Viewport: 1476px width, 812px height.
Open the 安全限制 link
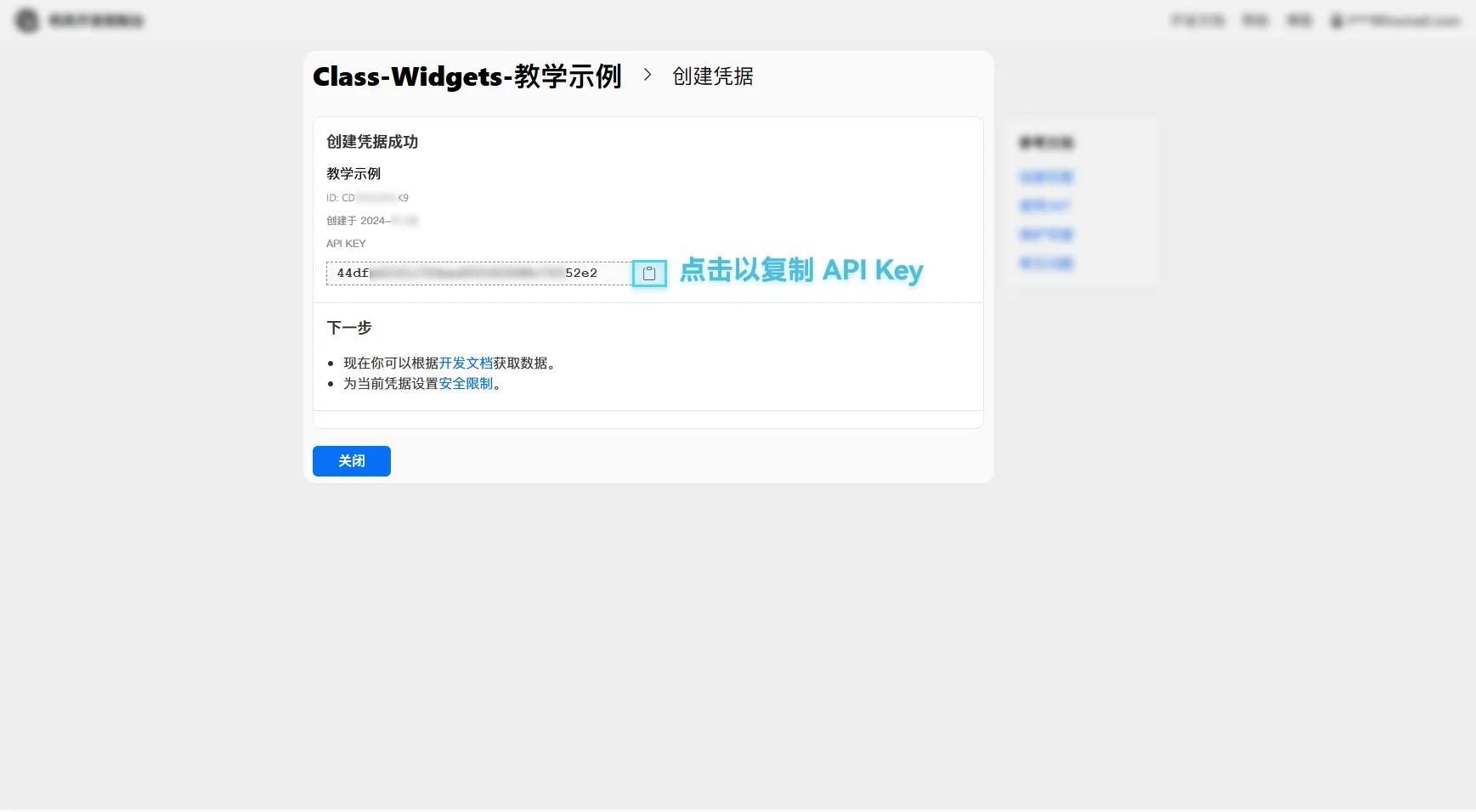point(466,384)
